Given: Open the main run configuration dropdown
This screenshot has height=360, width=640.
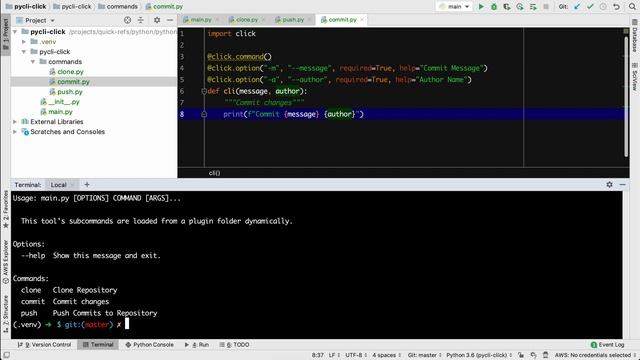Looking at the screenshot, I should [454, 7].
